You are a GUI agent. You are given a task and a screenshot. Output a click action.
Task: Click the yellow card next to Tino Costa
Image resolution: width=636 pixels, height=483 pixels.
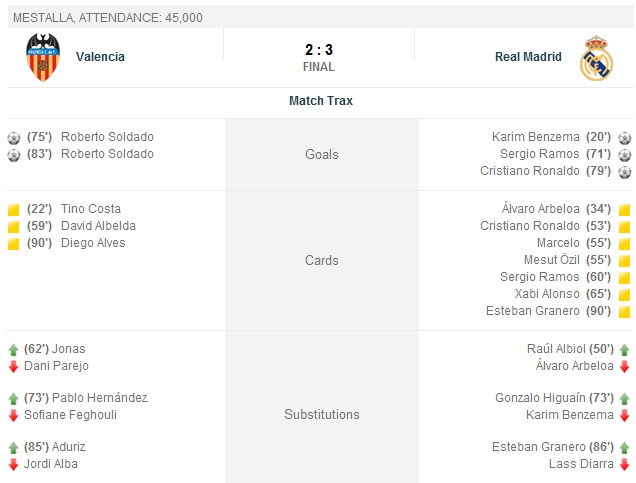click(13, 210)
